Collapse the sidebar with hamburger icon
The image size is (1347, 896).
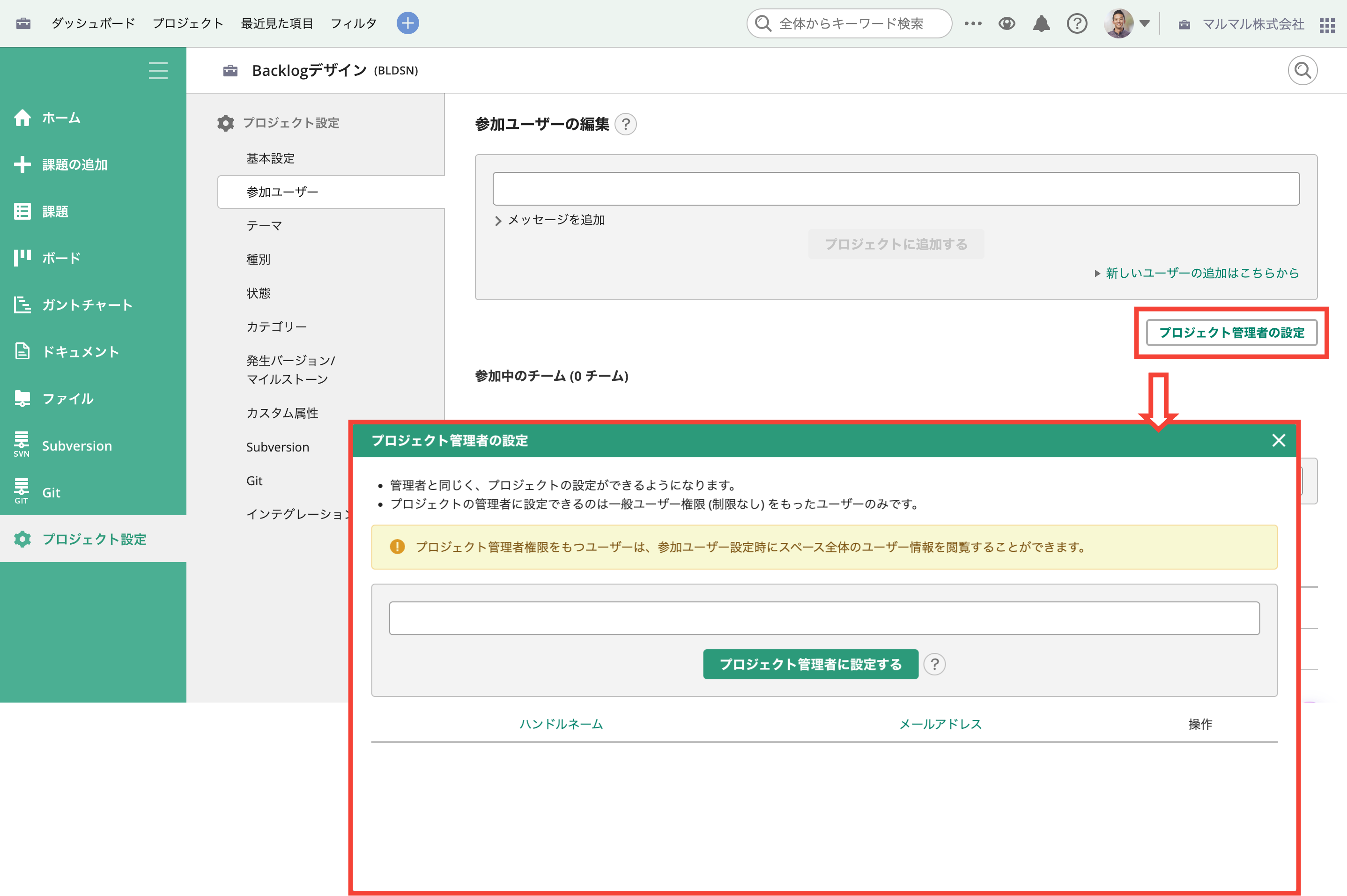[158, 70]
